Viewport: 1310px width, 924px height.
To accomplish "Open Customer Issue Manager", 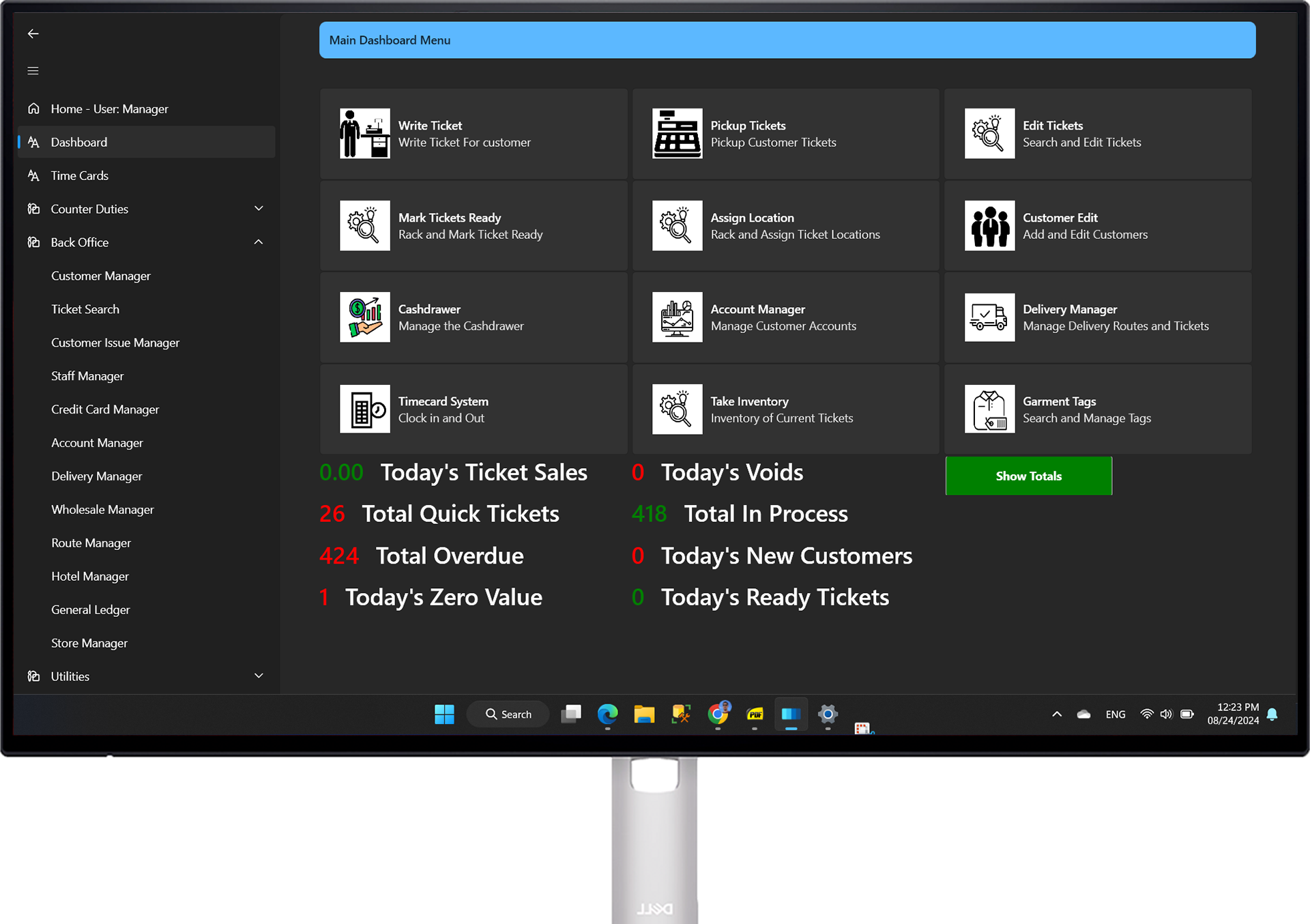I will 115,343.
